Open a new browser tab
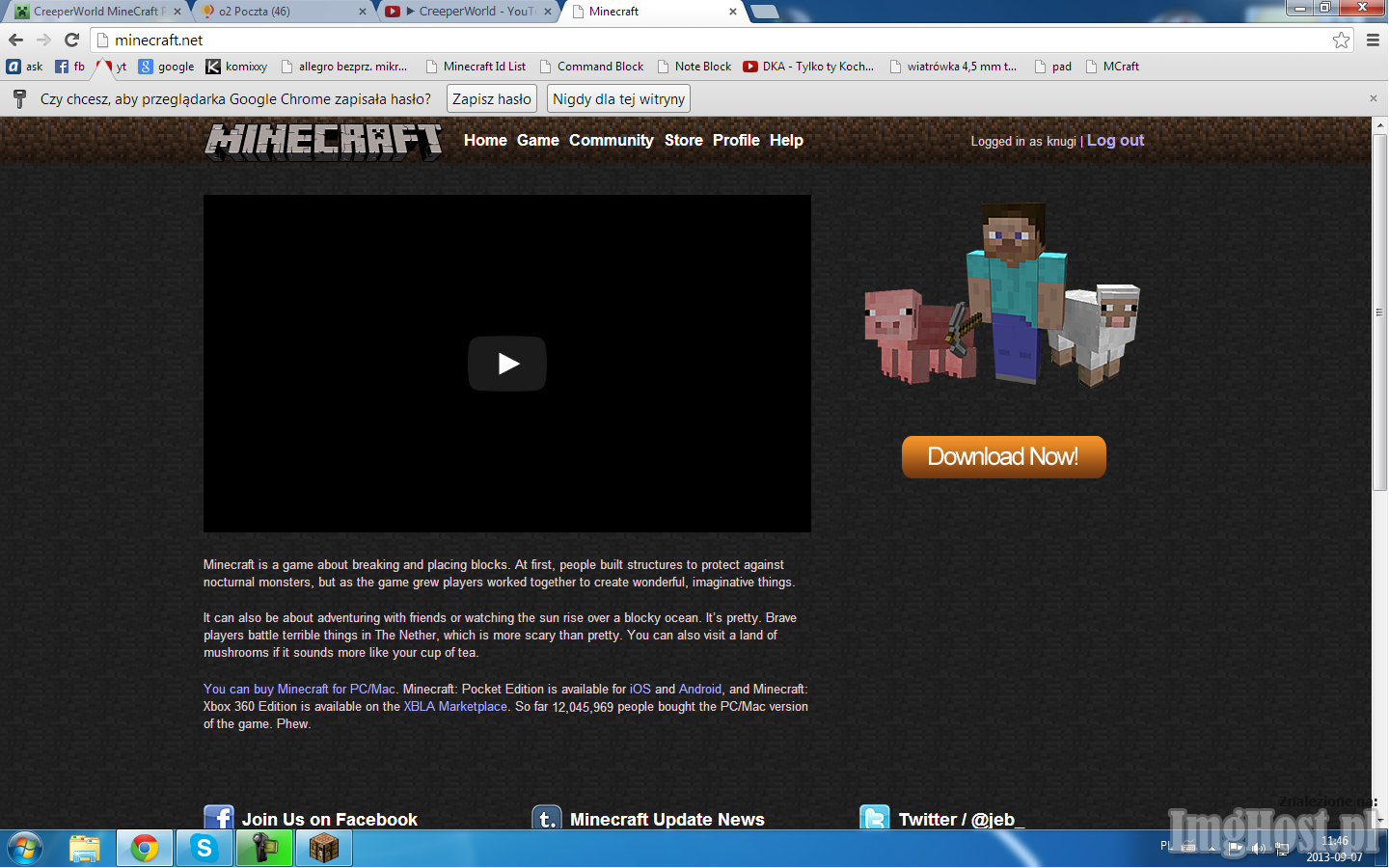The height and width of the screenshot is (868, 1389). click(x=764, y=12)
